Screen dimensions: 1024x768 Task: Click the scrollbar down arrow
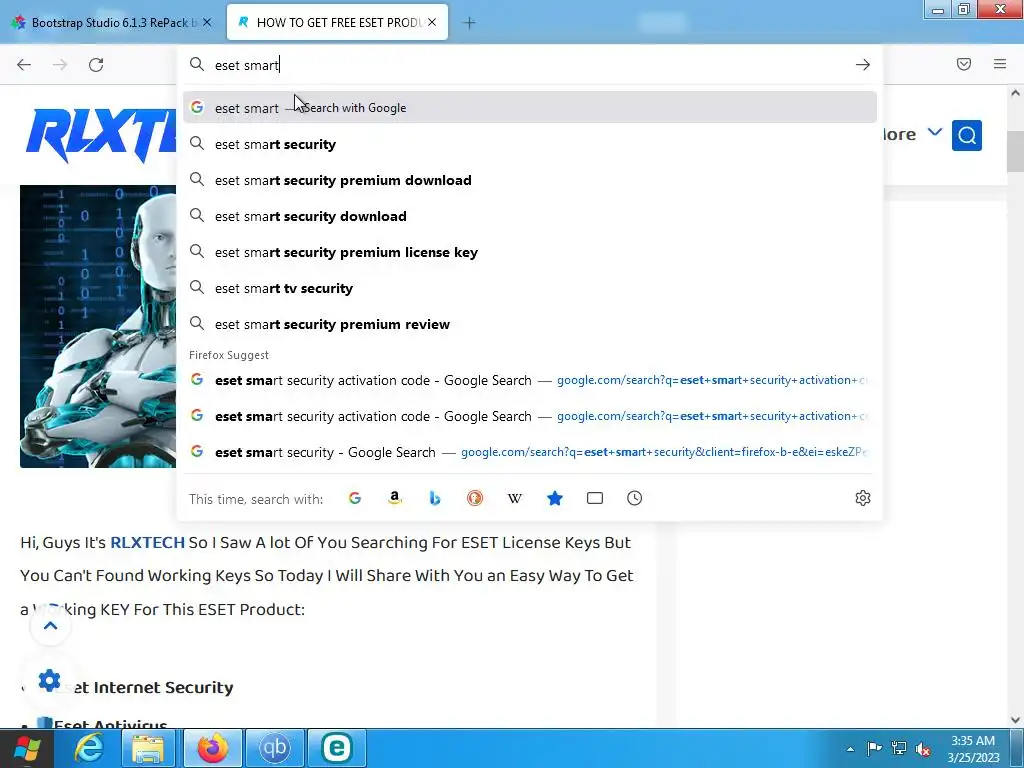point(1016,720)
